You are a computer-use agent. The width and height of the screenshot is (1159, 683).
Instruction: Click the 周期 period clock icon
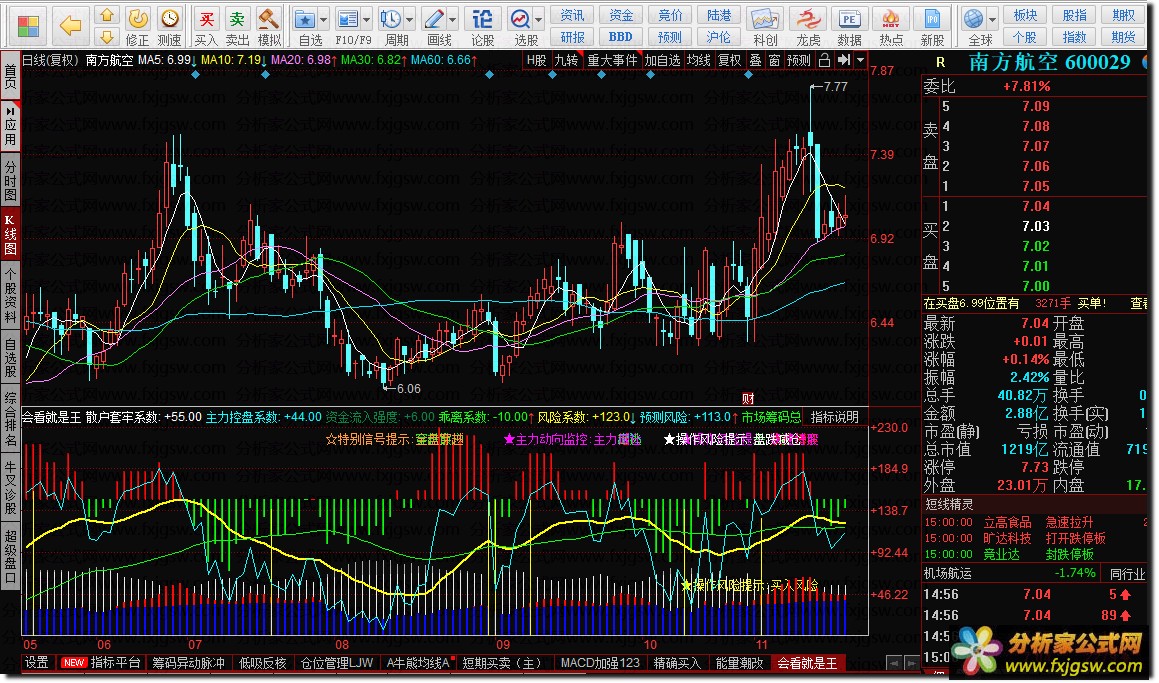tap(390, 18)
